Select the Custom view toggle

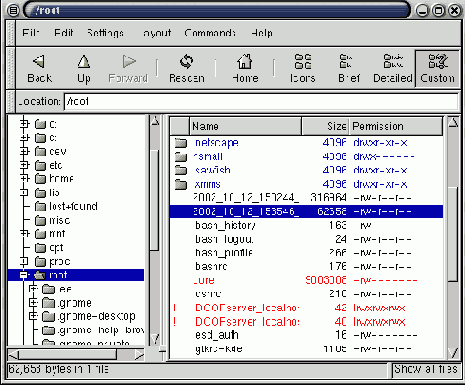[437, 69]
